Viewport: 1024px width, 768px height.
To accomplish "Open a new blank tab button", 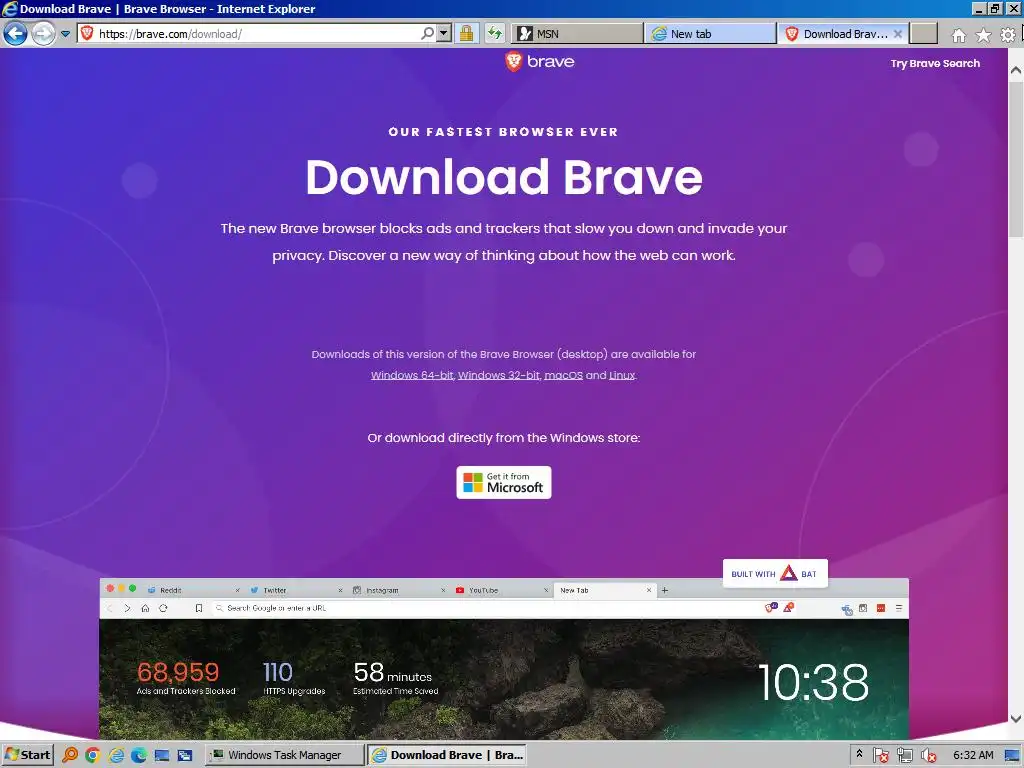I will (x=923, y=34).
